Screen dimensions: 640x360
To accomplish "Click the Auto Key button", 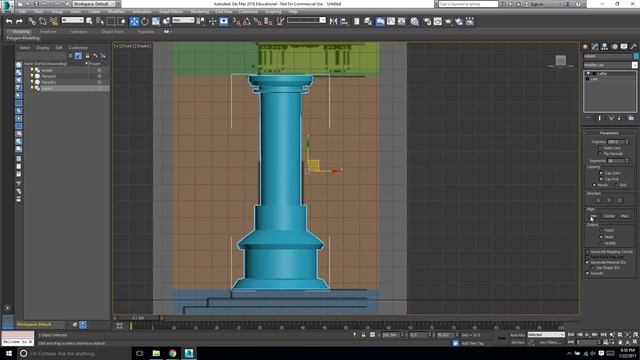I will (x=517, y=335).
